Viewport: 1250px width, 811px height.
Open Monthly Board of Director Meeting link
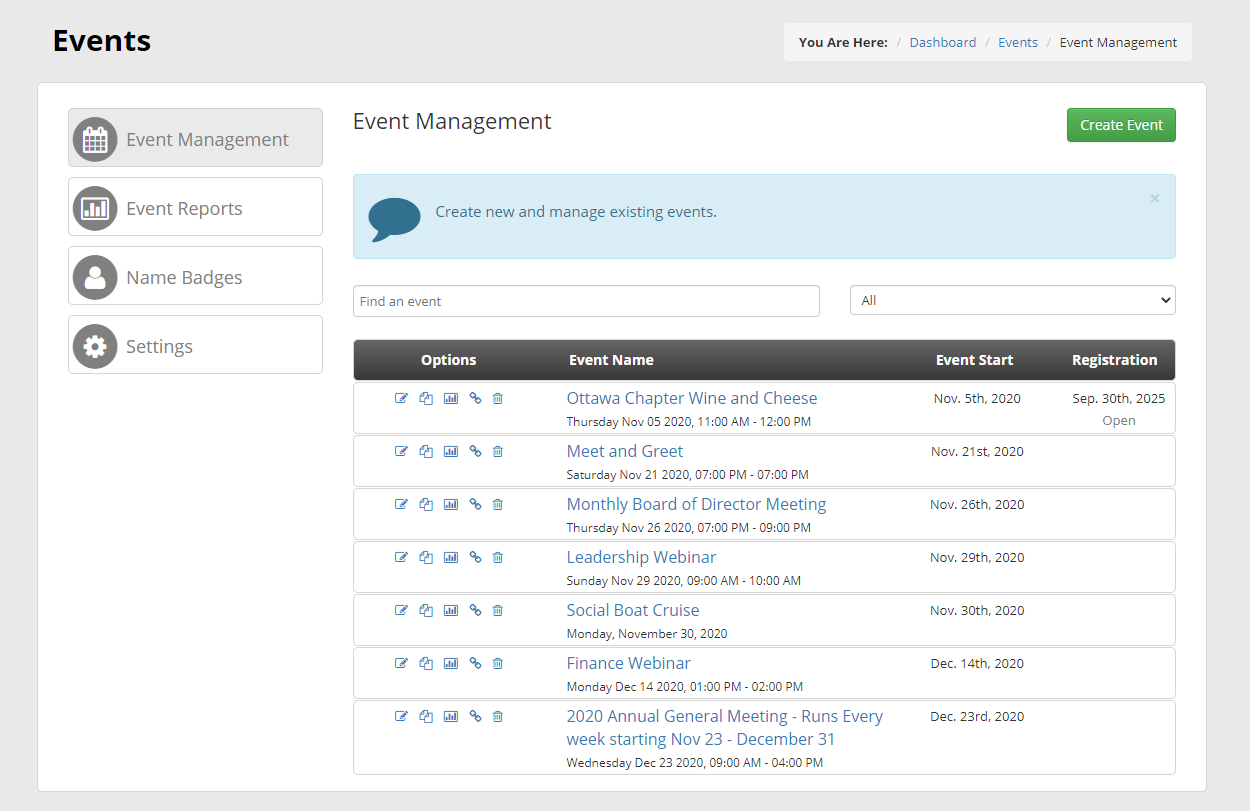[x=696, y=504]
